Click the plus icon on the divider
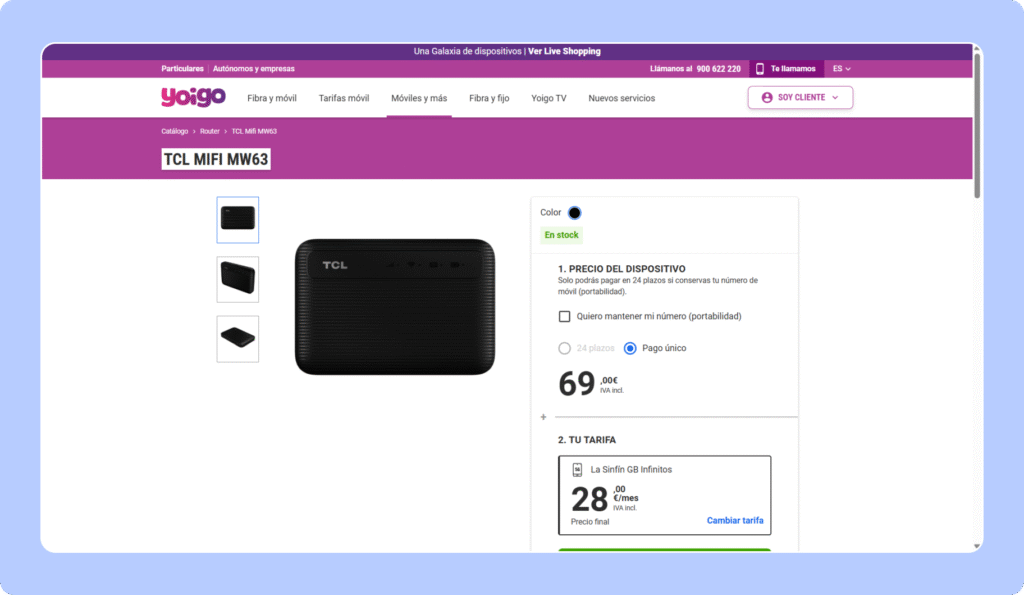Image resolution: width=1024 pixels, height=595 pixels. 543,417
